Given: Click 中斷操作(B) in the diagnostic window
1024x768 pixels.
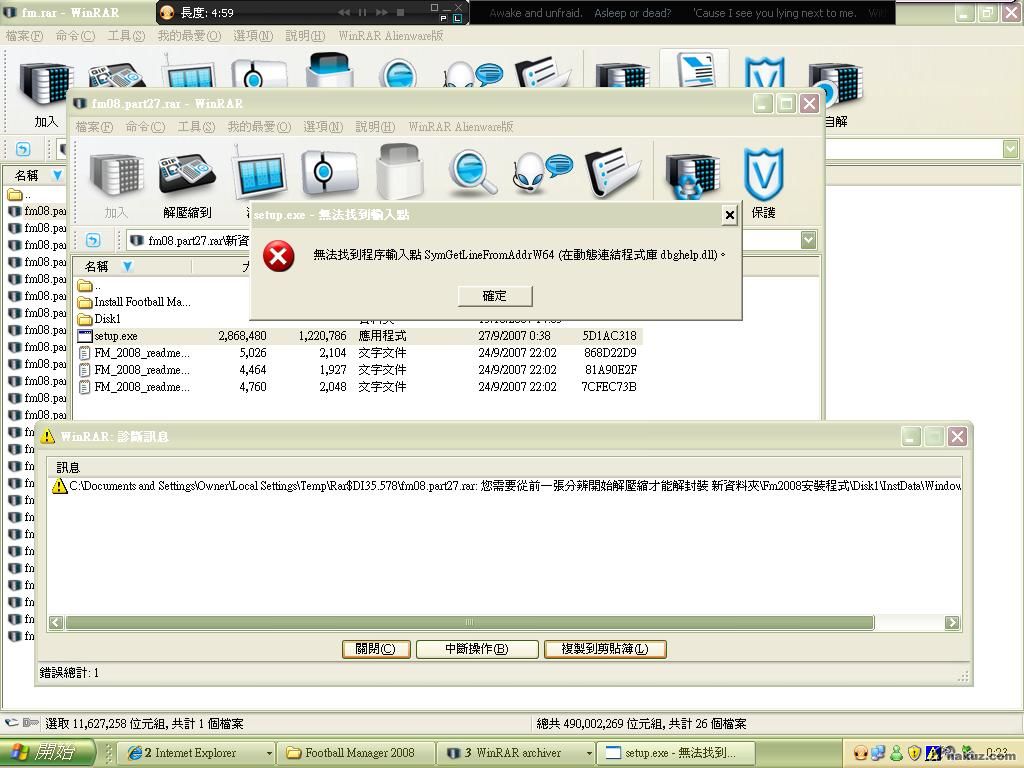Looking at the screenshot, I should (477, 648).
